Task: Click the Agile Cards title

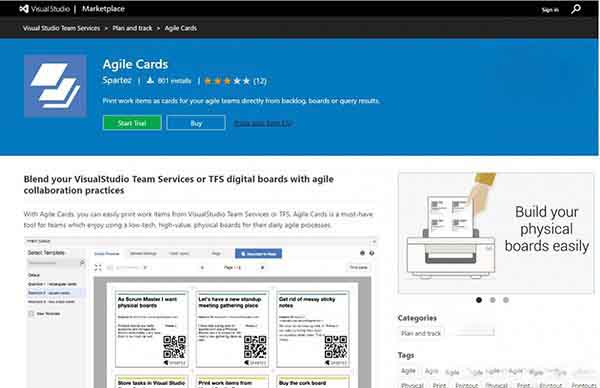Action: click(x=135, y=64)
